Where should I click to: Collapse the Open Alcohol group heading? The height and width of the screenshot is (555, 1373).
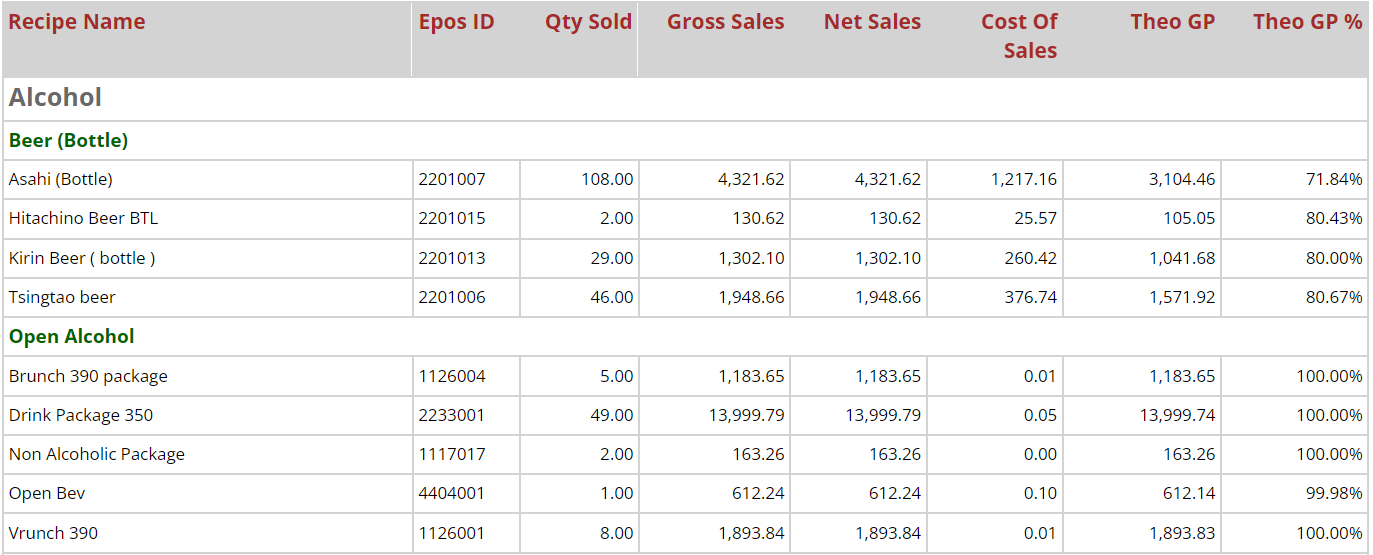71,337
